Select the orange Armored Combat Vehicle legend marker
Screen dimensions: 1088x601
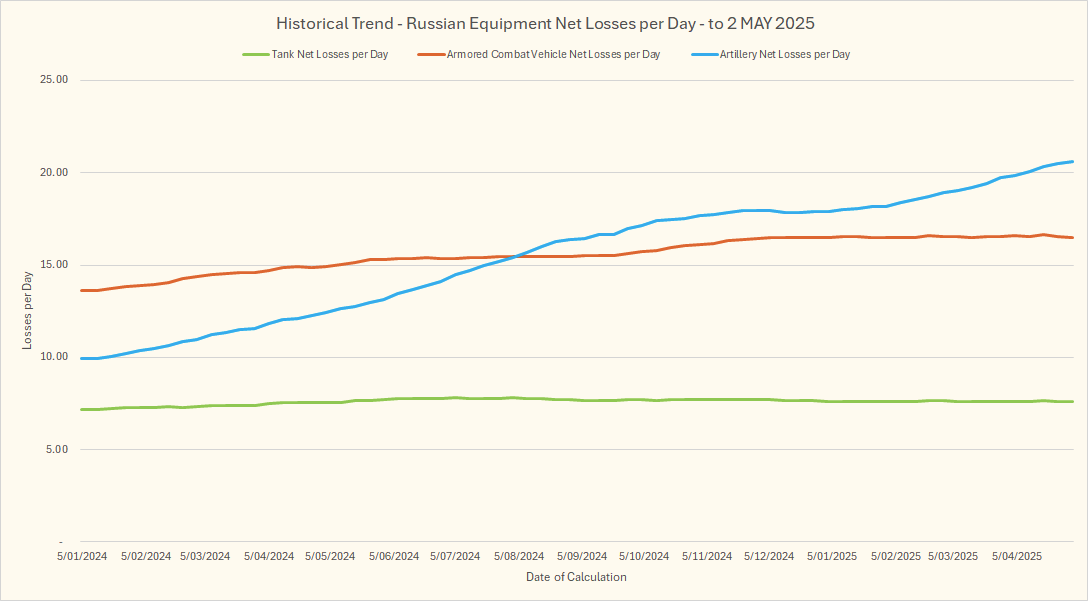[x=430, y=55]
